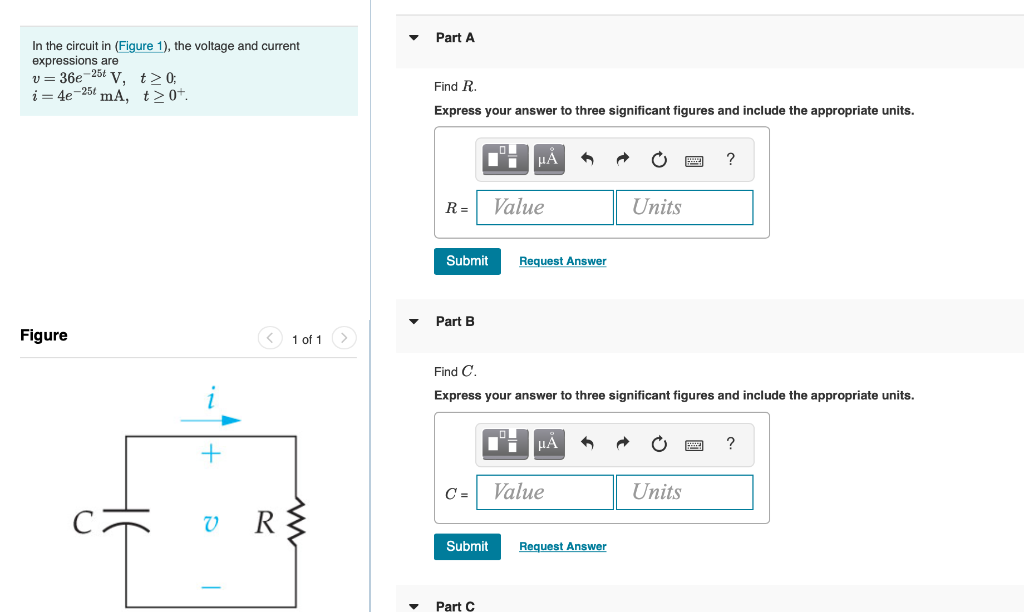Click the Value input field for R

click(544, 207)
